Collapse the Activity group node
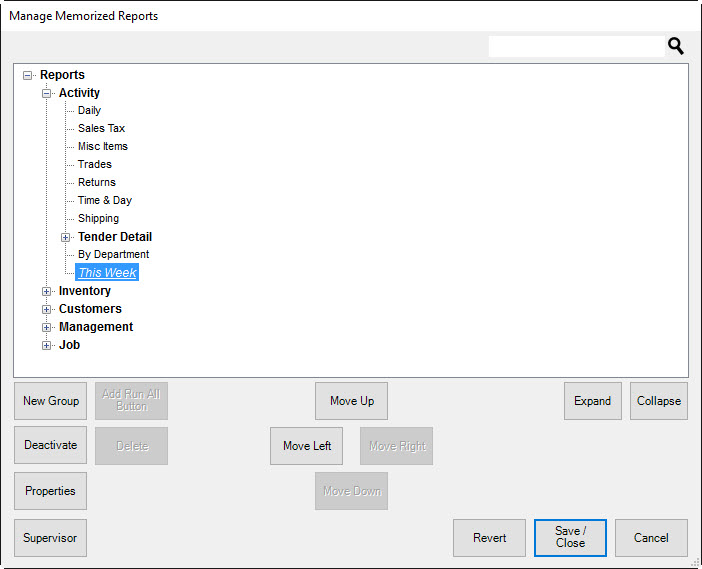This screenshot has height=569, width=702. (47, 93)
